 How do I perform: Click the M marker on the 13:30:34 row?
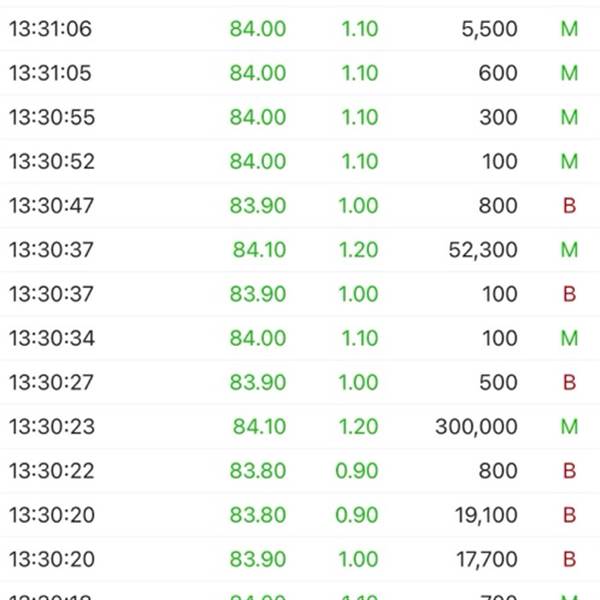[569, 338]
